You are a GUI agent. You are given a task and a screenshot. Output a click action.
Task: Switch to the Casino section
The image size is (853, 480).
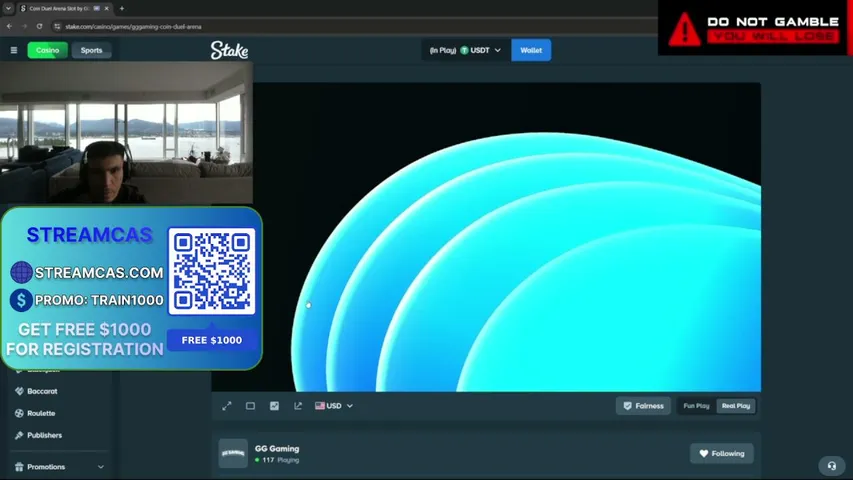(x=48, y=50)
